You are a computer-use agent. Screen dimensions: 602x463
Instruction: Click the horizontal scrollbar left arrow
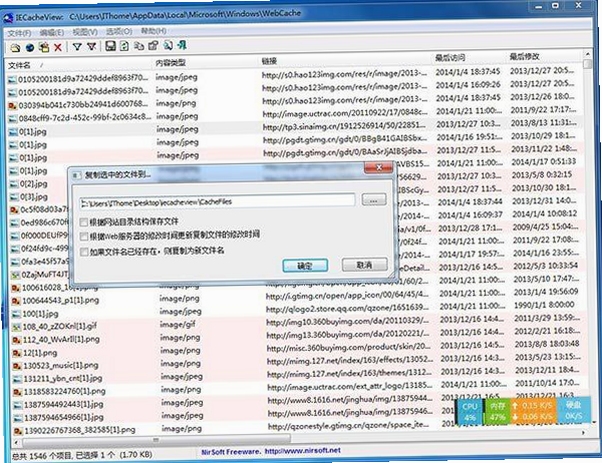(x=16, y=442)
